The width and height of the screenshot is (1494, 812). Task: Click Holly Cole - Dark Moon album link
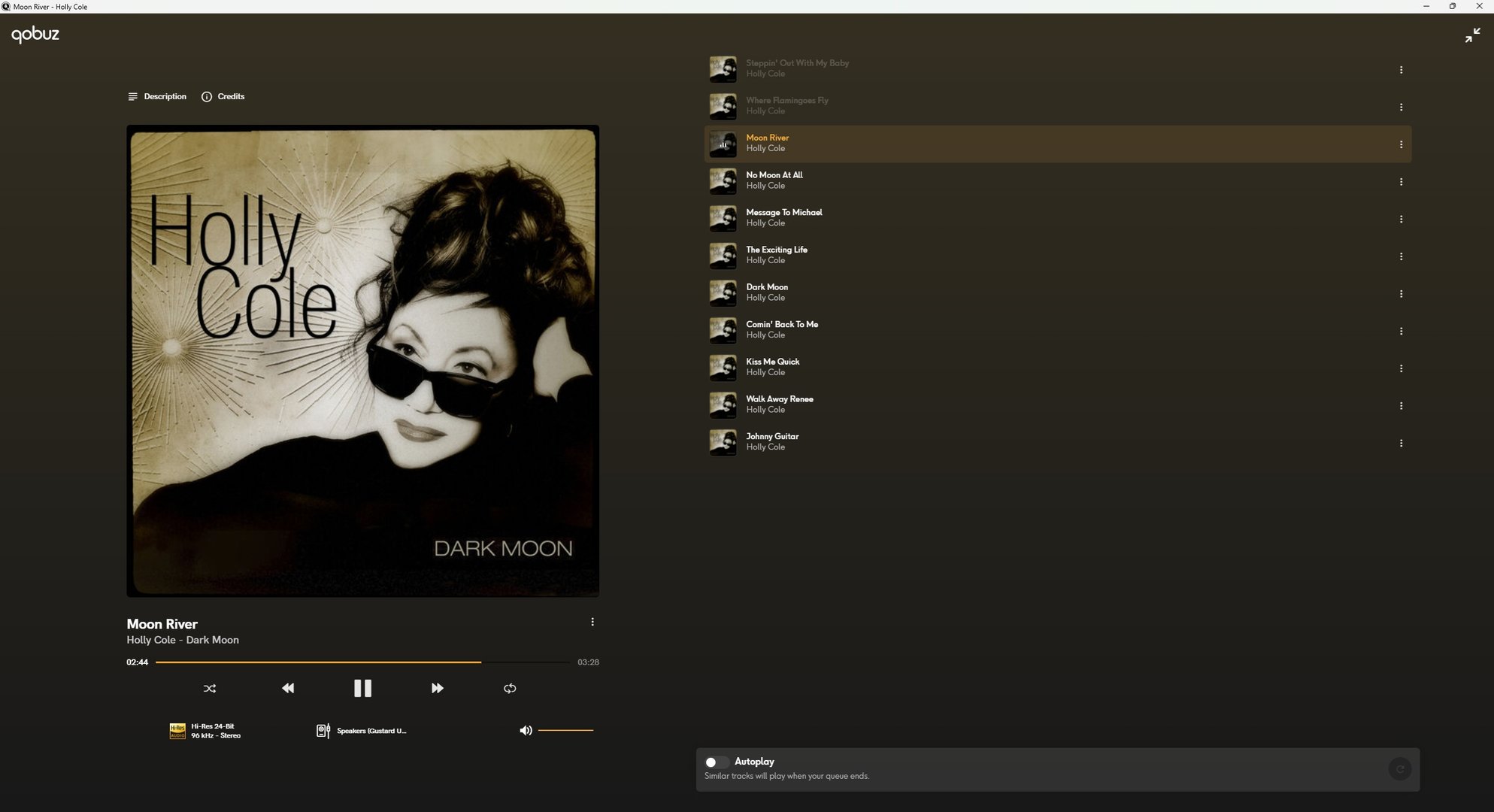pos(183,640)
